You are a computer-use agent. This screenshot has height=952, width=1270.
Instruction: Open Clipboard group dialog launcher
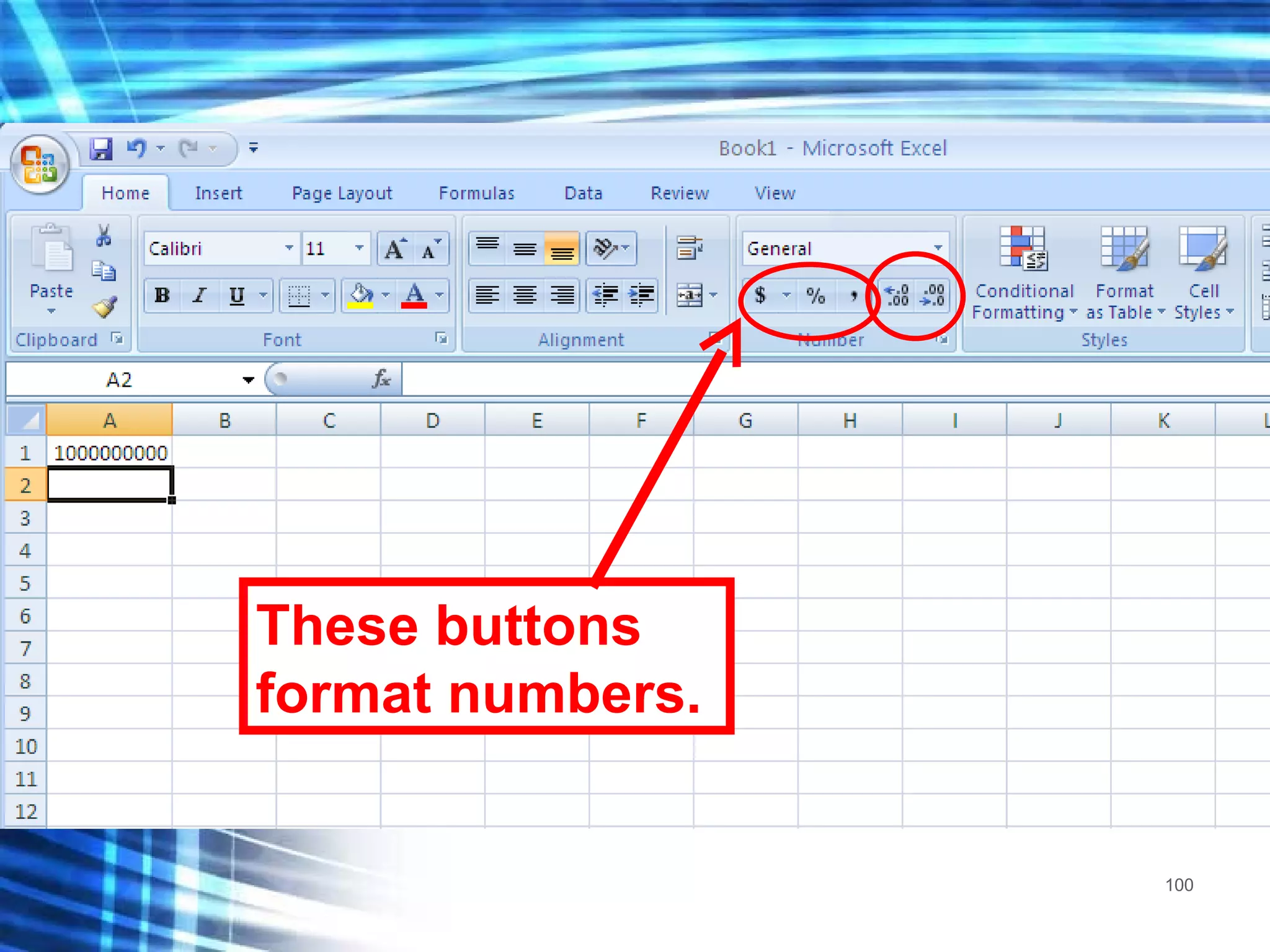tap(117, 338)
